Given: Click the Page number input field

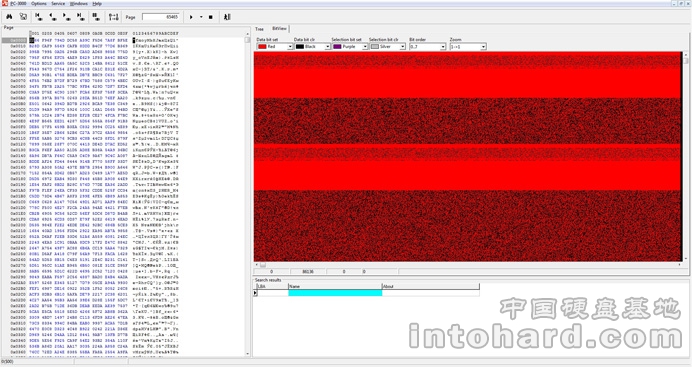Looking at the screenshot, I should (x=161, y=17).
